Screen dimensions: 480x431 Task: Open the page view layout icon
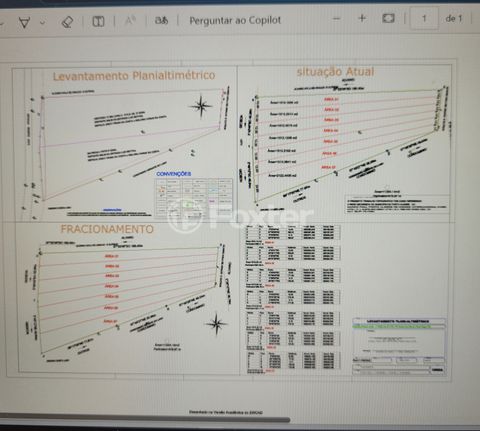tap(98, 21)
